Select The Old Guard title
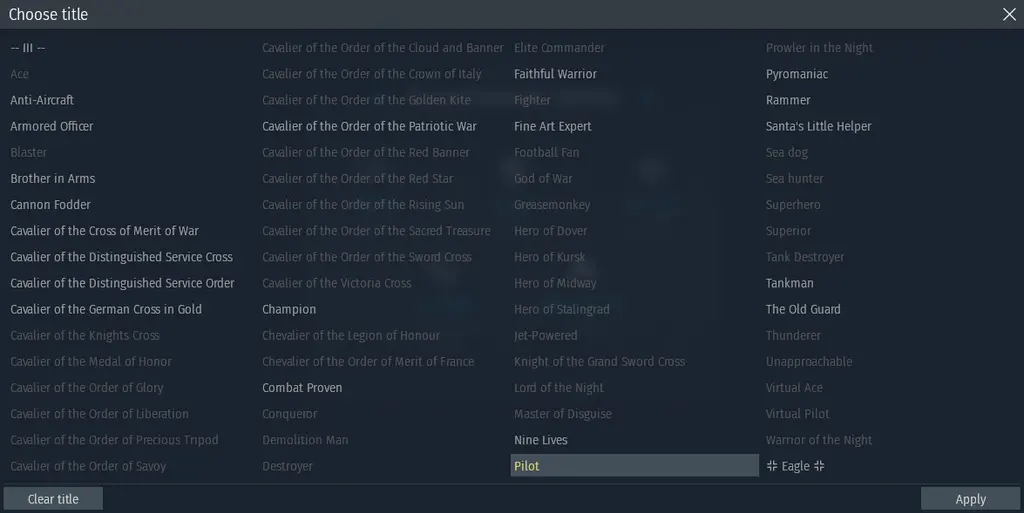 [803, 309]
